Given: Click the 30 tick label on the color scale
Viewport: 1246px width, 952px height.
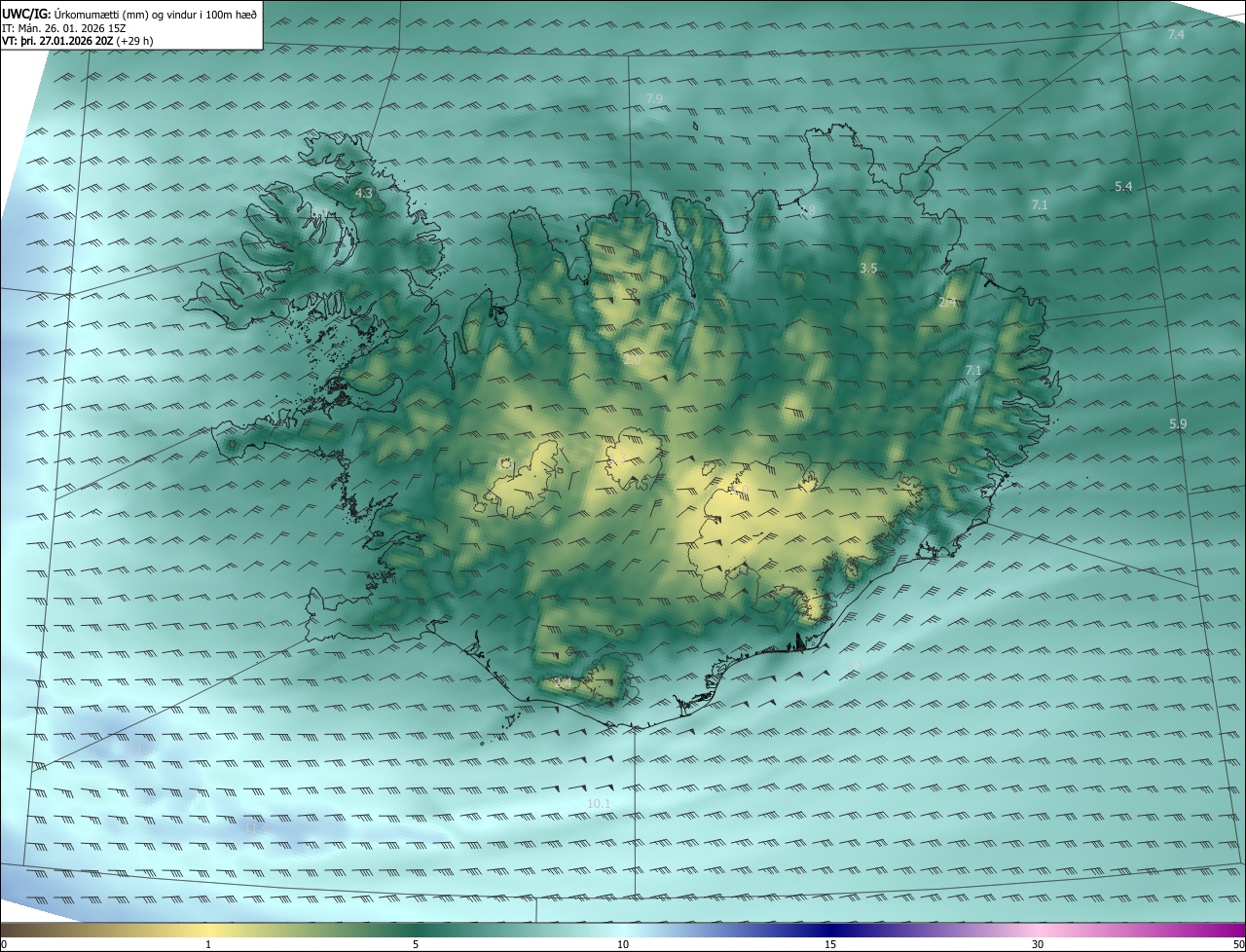Looking at the screenshot, I should point(1038,944).
